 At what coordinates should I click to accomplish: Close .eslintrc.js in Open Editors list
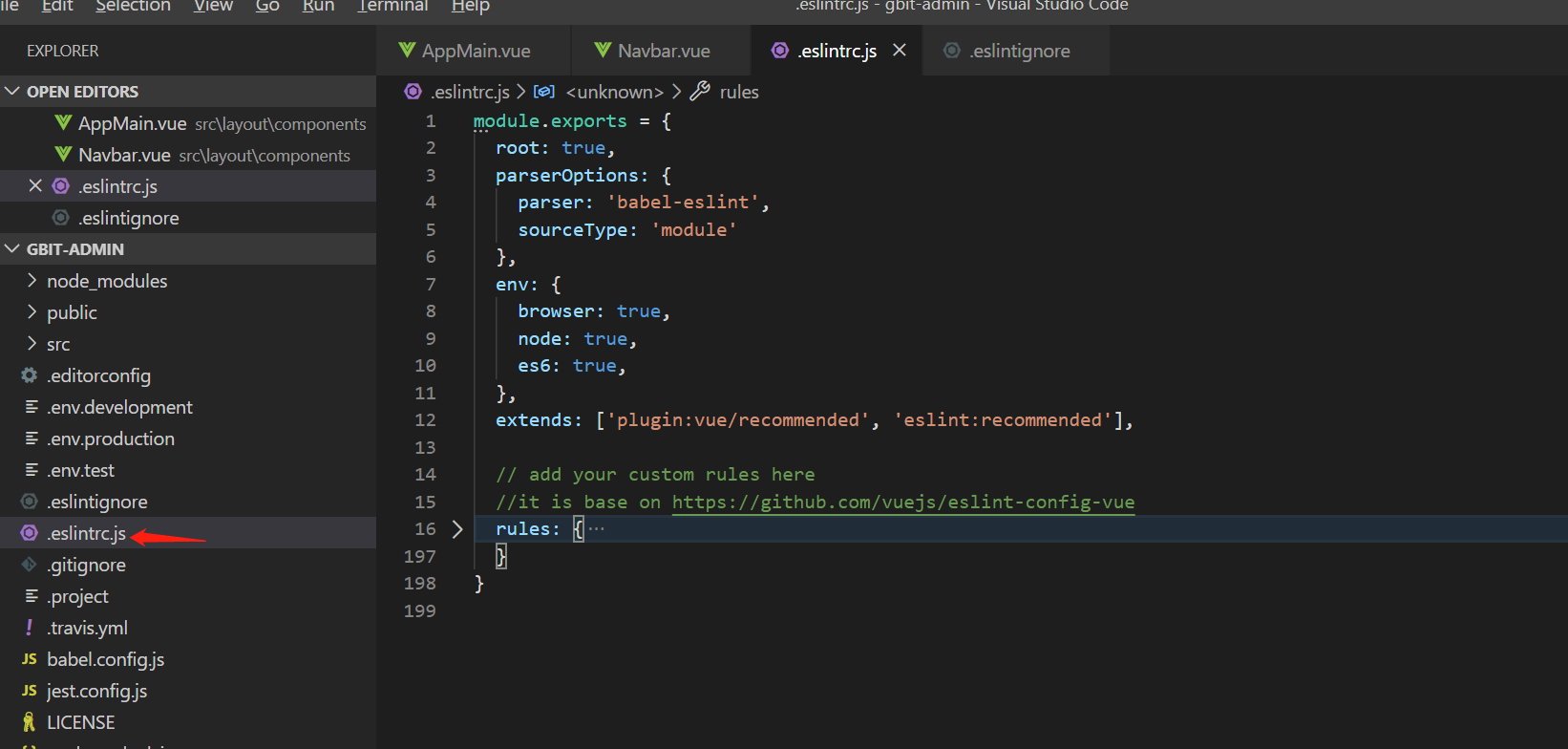coord(35,186)
